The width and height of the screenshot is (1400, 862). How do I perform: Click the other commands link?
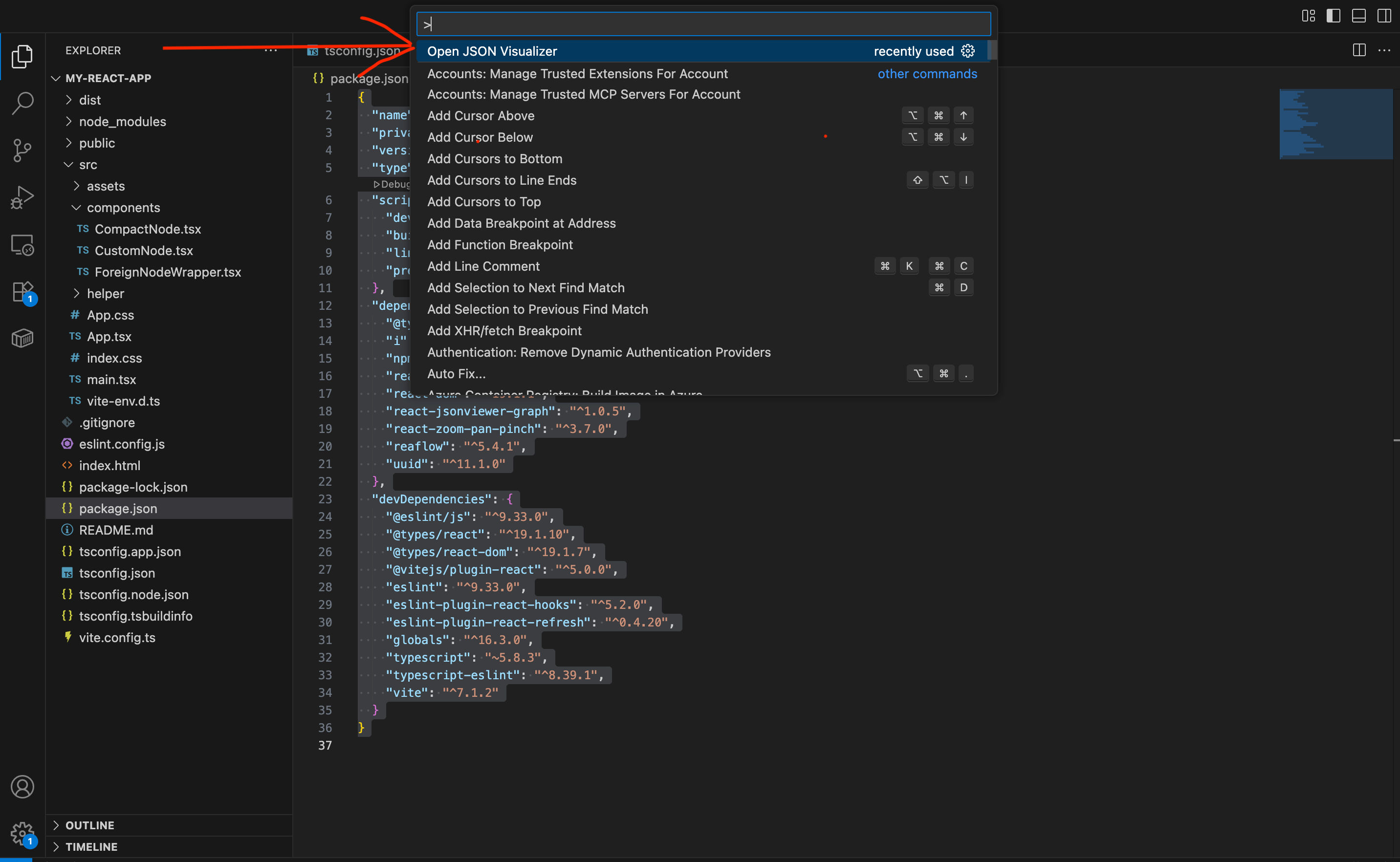click(926, 73)
